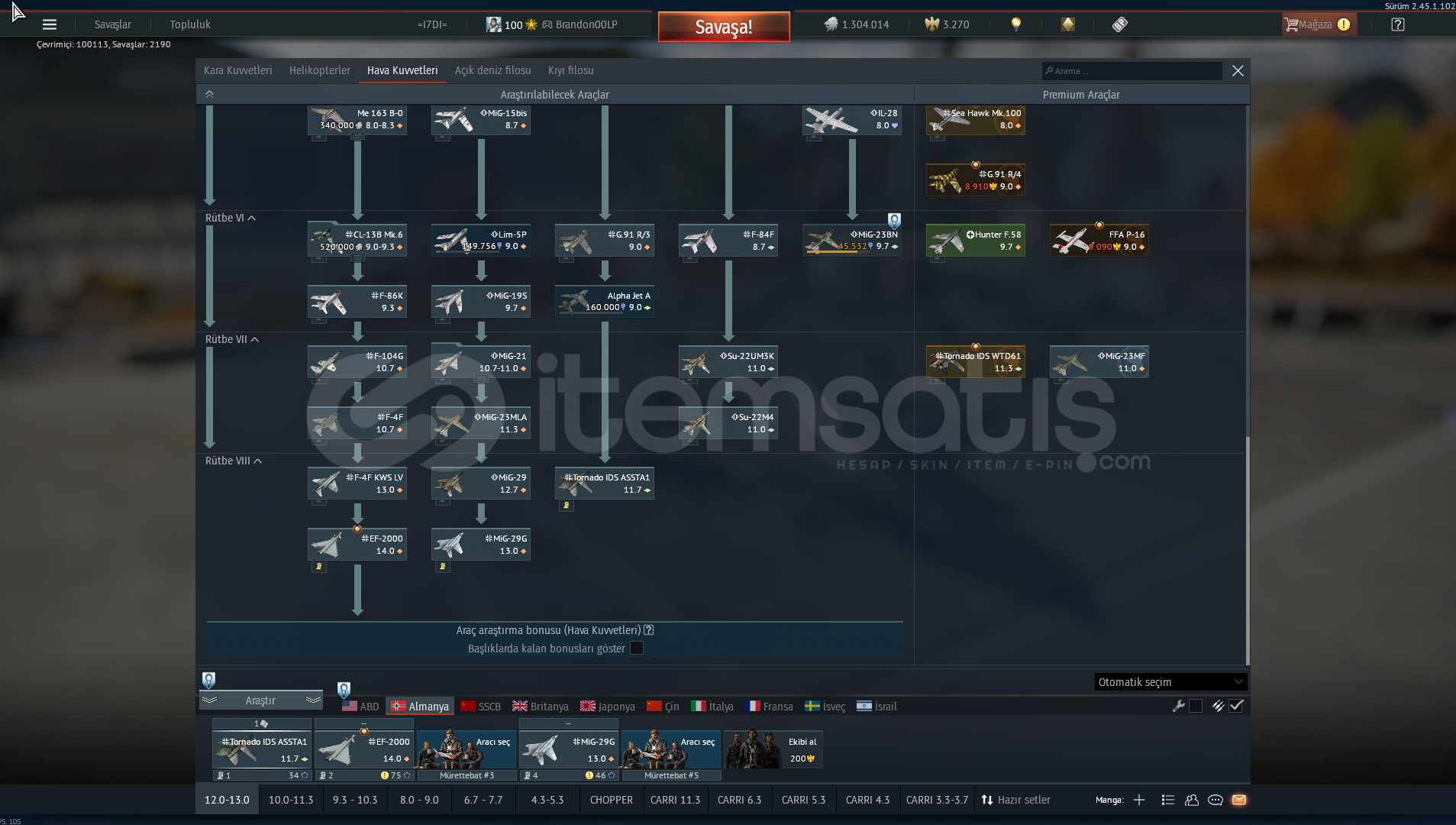Expand the CL-13B Mk.6 vehicle group
The image size is (1456, 825).
pos(357,259)
